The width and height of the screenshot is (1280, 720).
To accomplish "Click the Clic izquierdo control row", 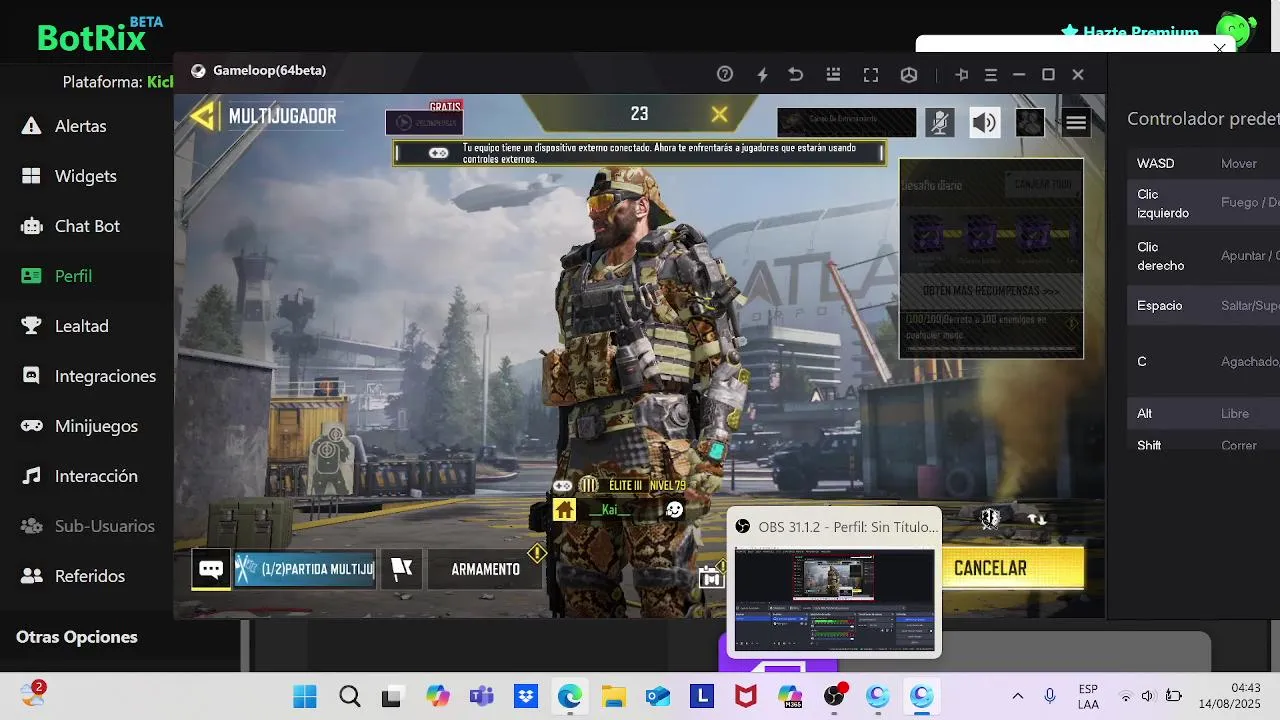I will coord(1203,203).
